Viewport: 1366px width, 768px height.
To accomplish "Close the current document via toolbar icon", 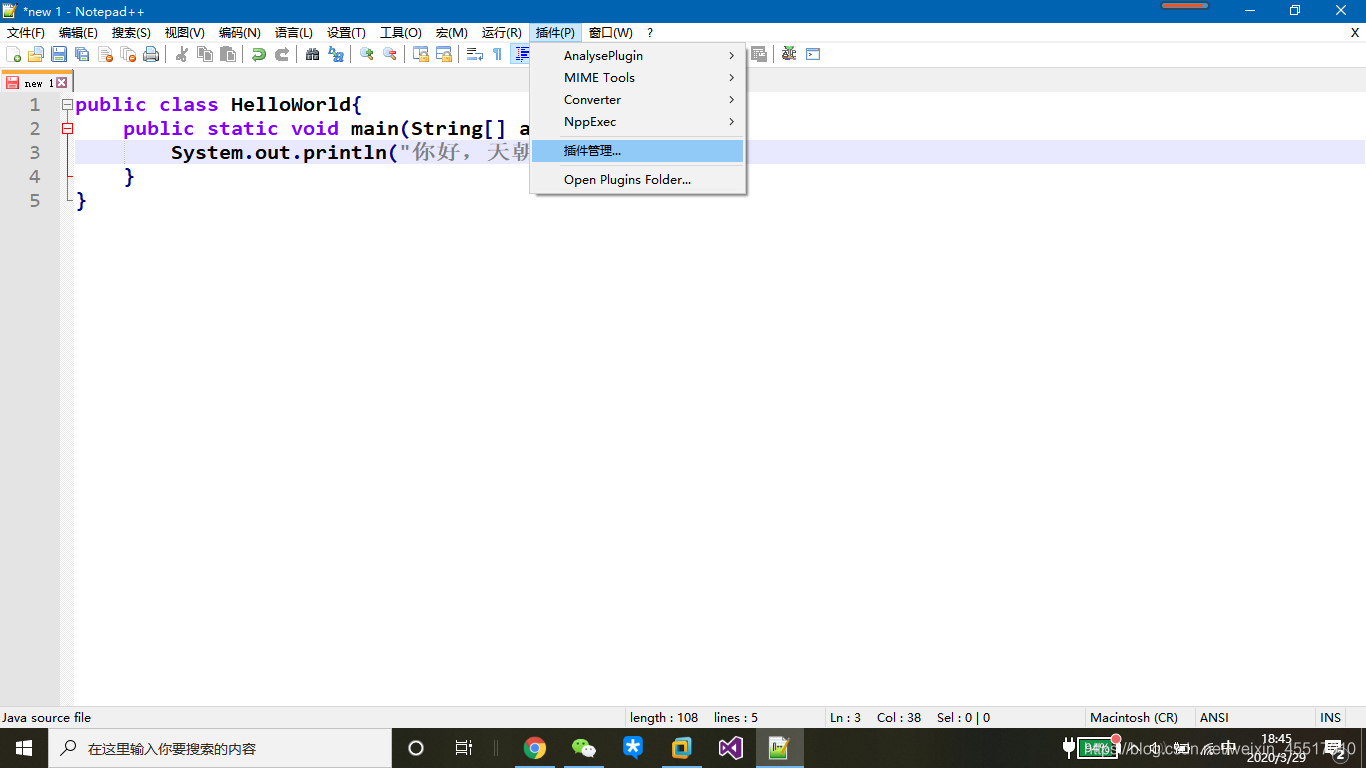I will click(x=105, y=54).
